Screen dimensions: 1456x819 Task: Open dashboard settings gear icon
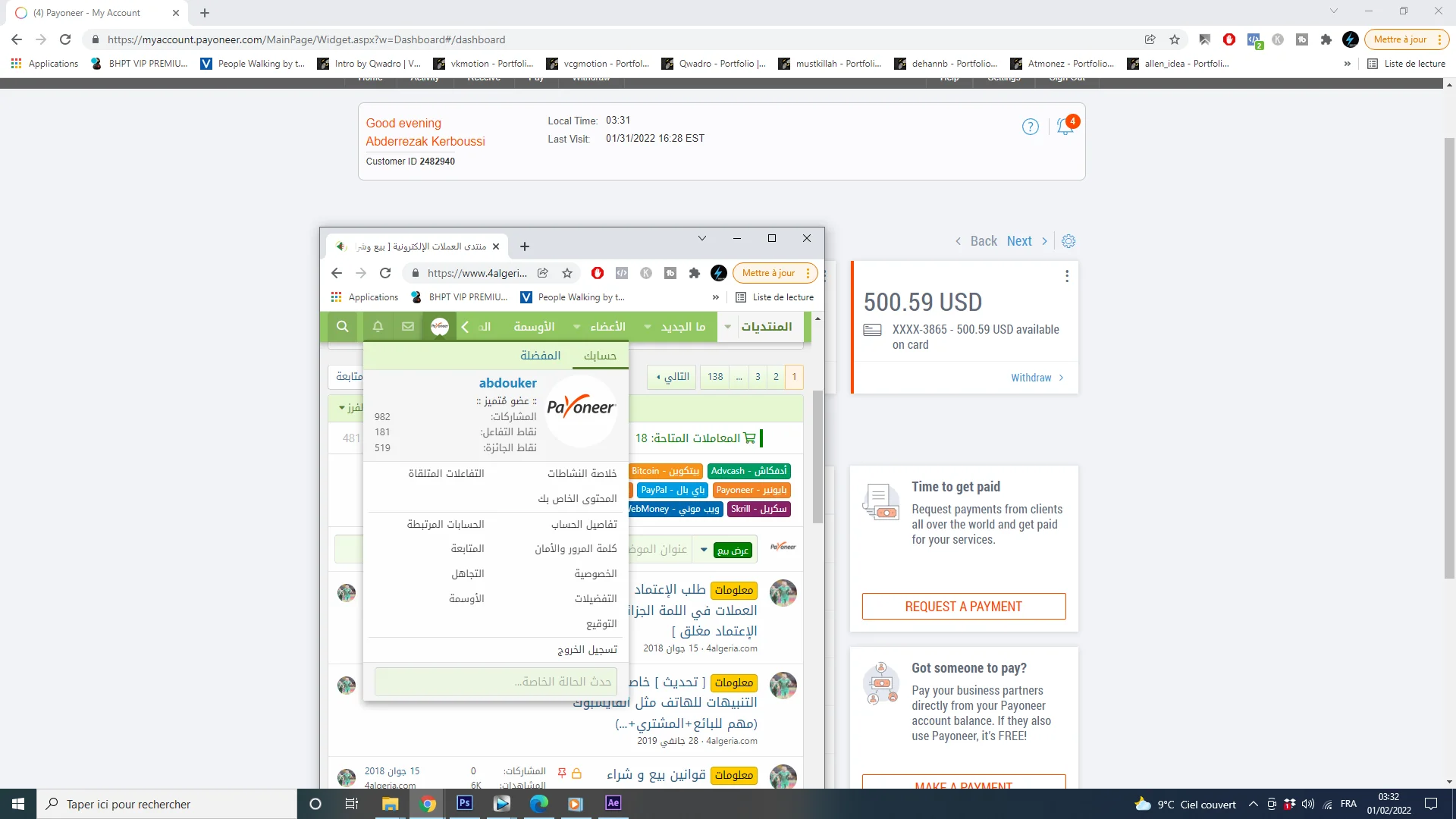click(1068, 241)
